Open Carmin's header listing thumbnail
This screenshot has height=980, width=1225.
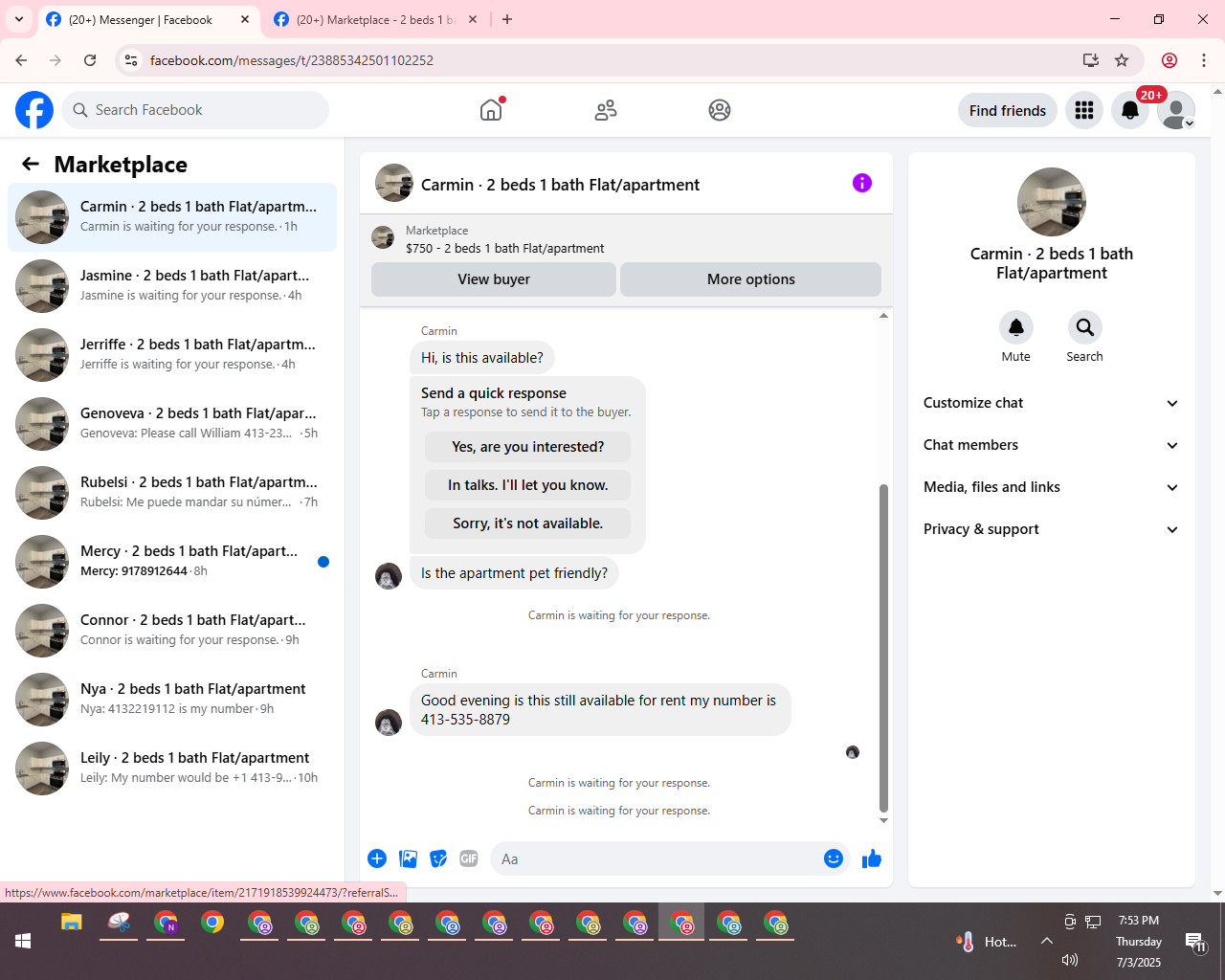click(394, 183)
